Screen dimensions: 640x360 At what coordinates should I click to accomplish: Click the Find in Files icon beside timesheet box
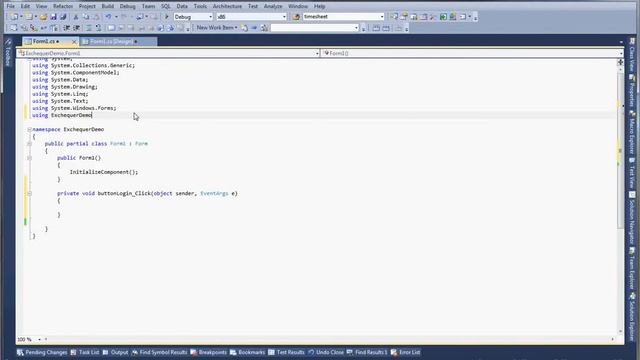pyautogui.click(x=297, y=17)
